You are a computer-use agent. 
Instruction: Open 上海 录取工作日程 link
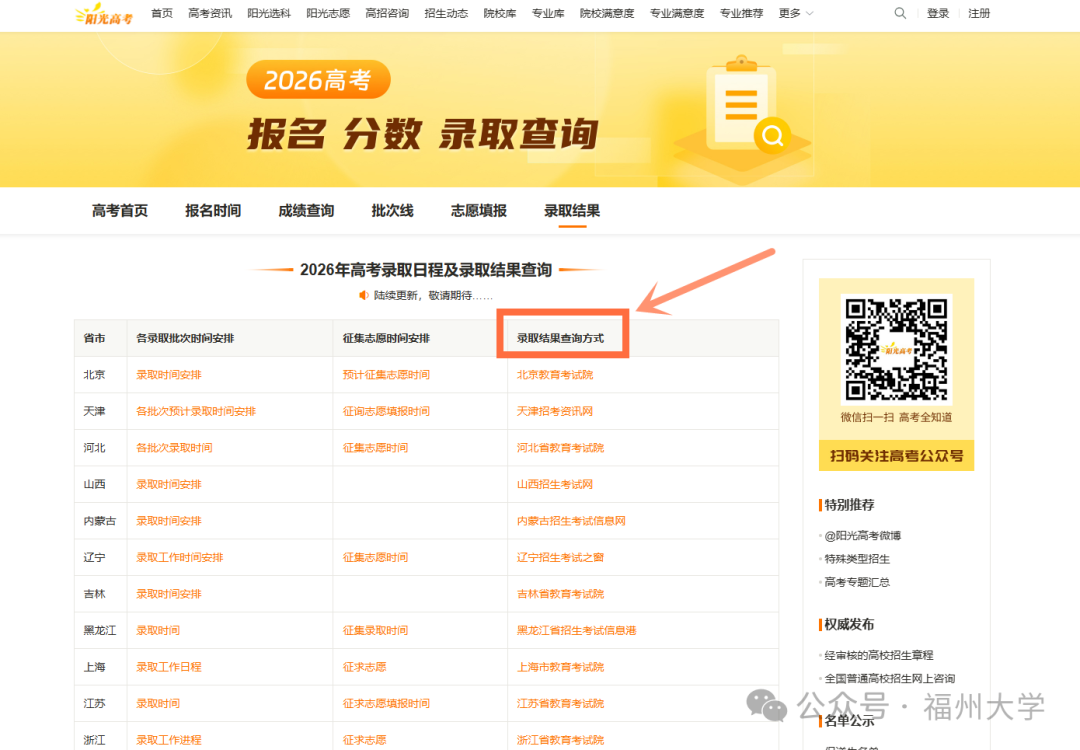169,667
